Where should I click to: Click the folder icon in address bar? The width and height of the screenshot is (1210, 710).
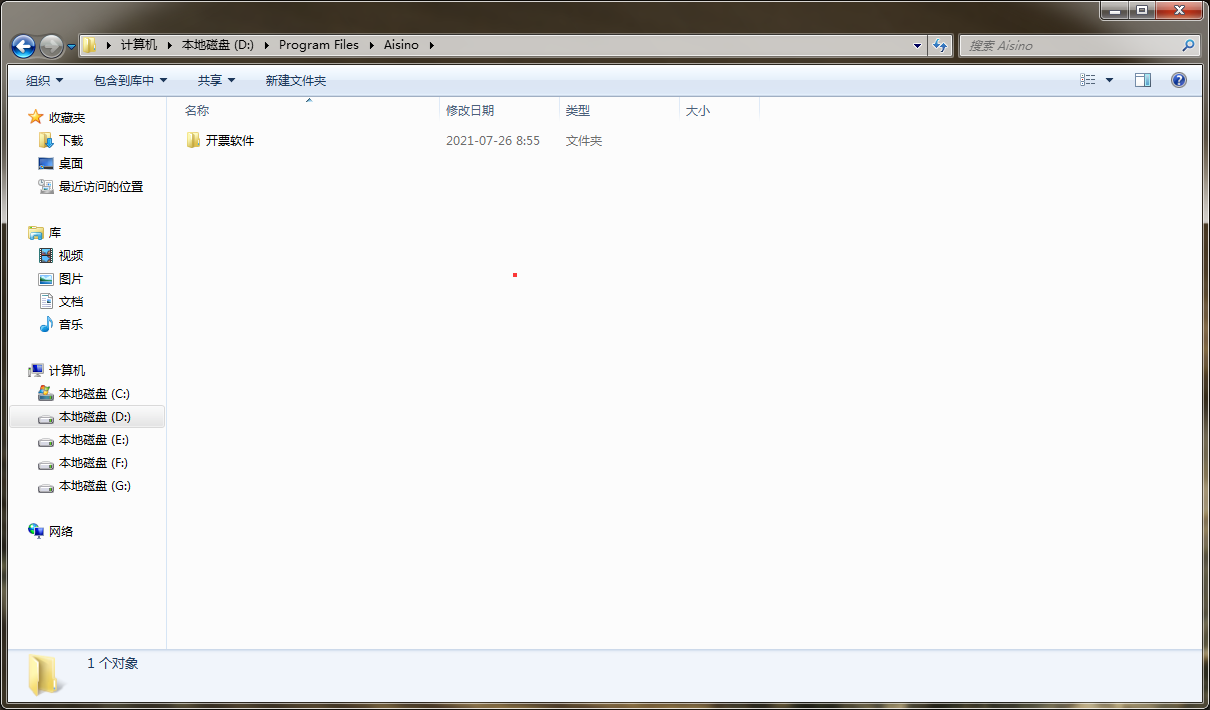(90, 45)
